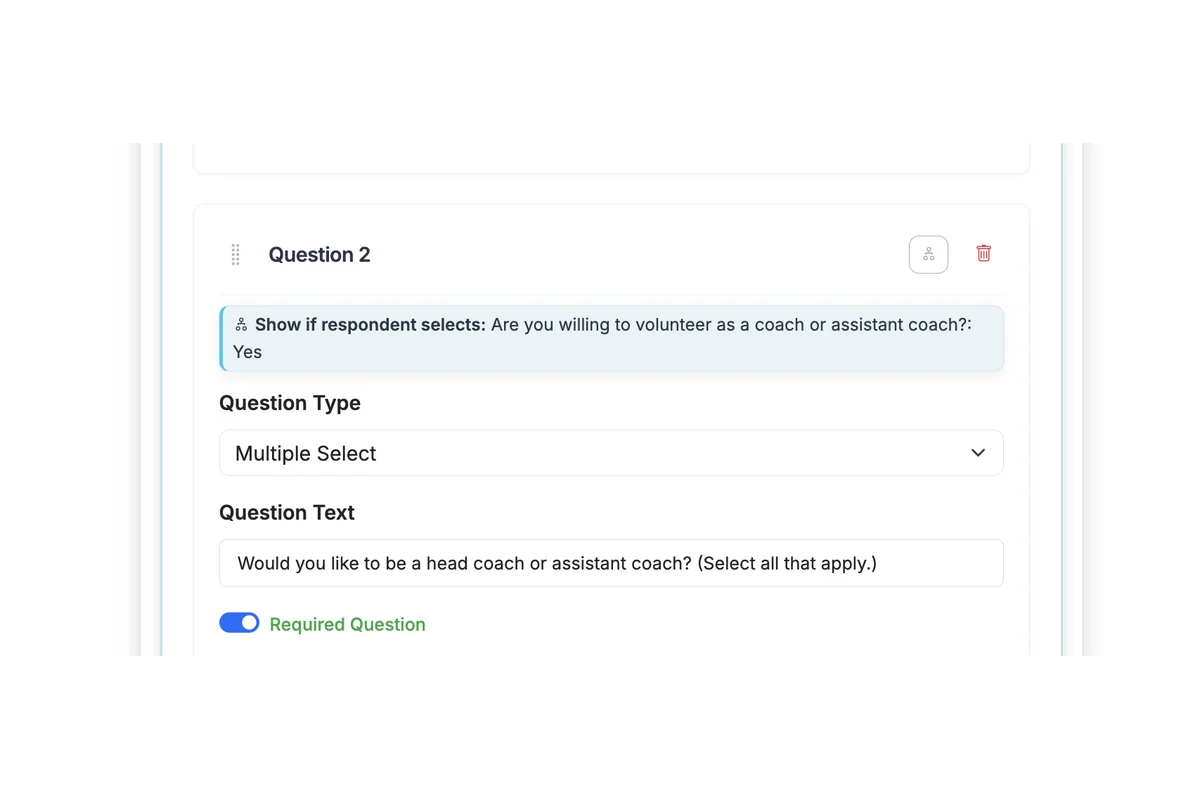
Task: Click the Show if respondent selects condition banner
Action: click(x=611, y=338)
